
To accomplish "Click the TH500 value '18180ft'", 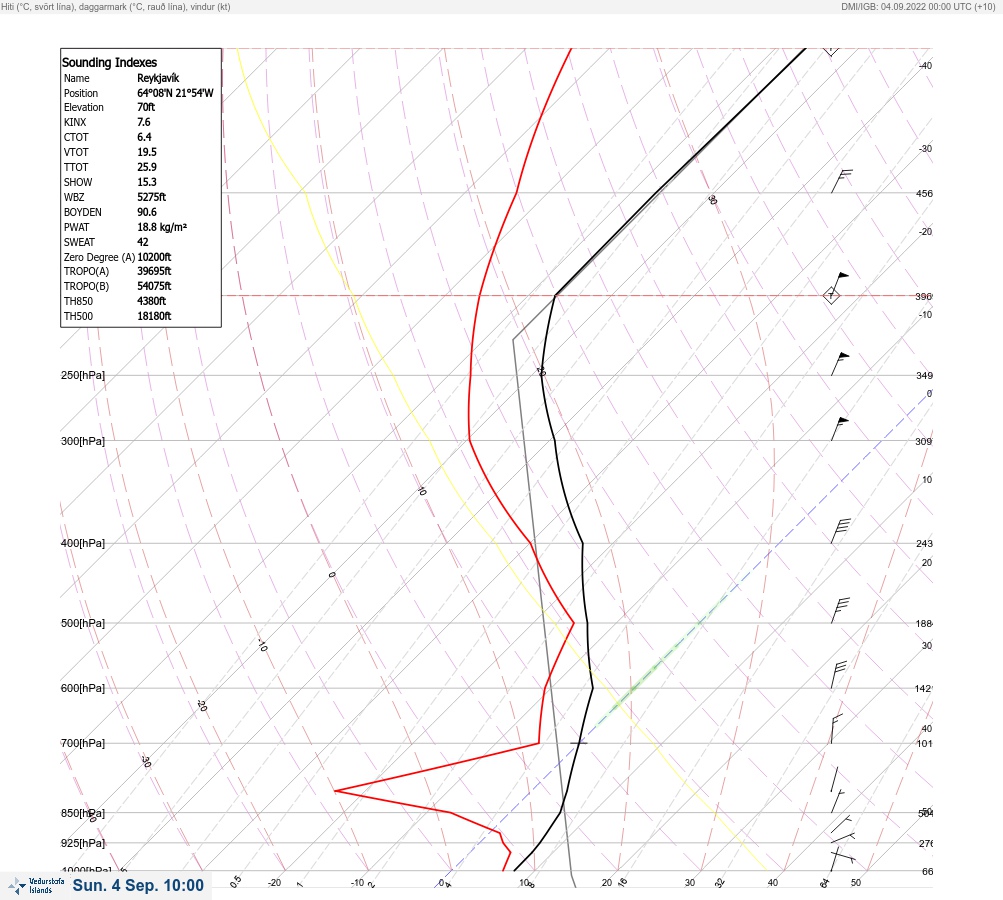I will pyautogui.click(x=154, y=316).
